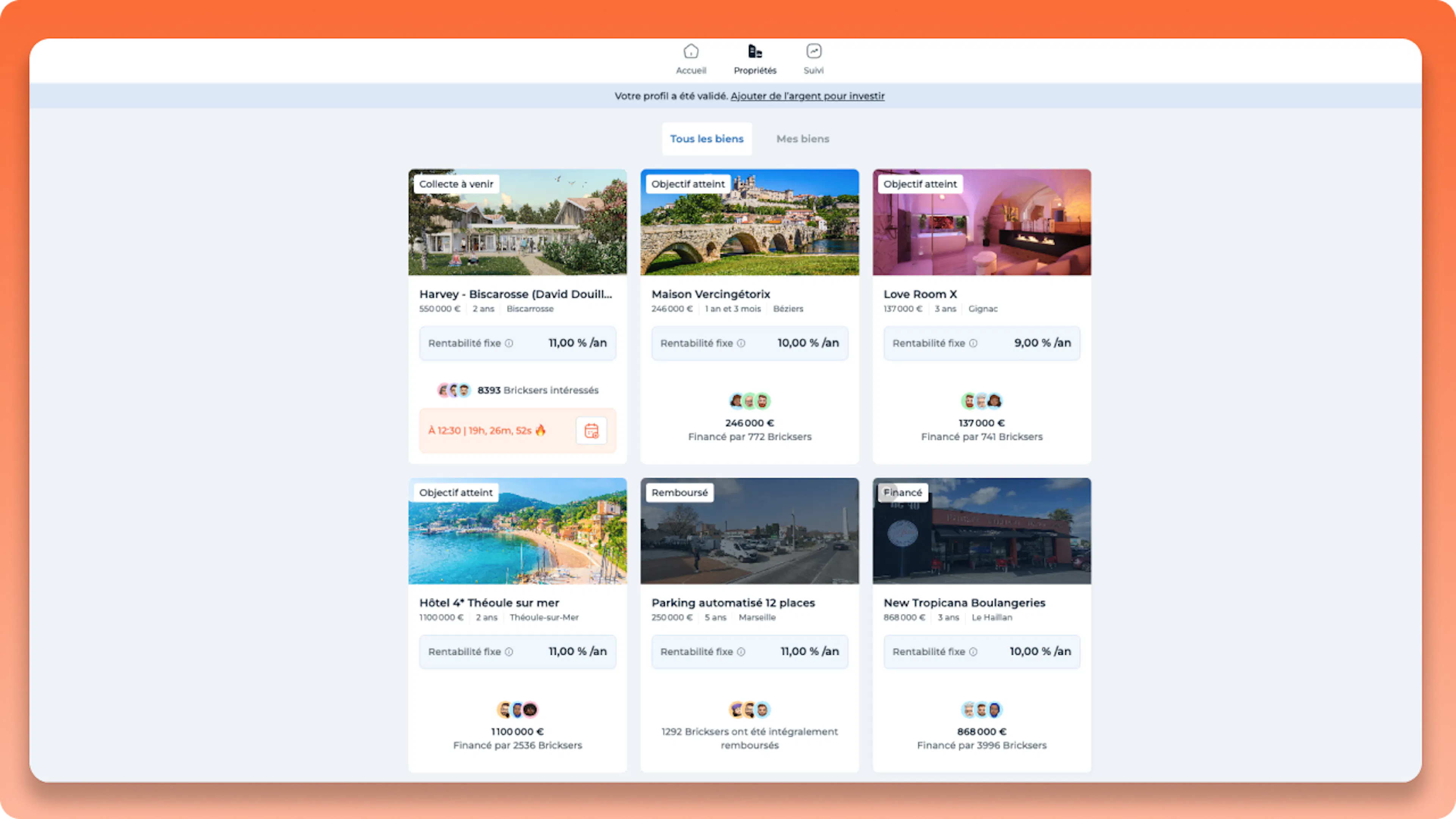1456x819 pixels.
Task: Open the Harvey - Biscarosse property title
Action: coord(516,295)
